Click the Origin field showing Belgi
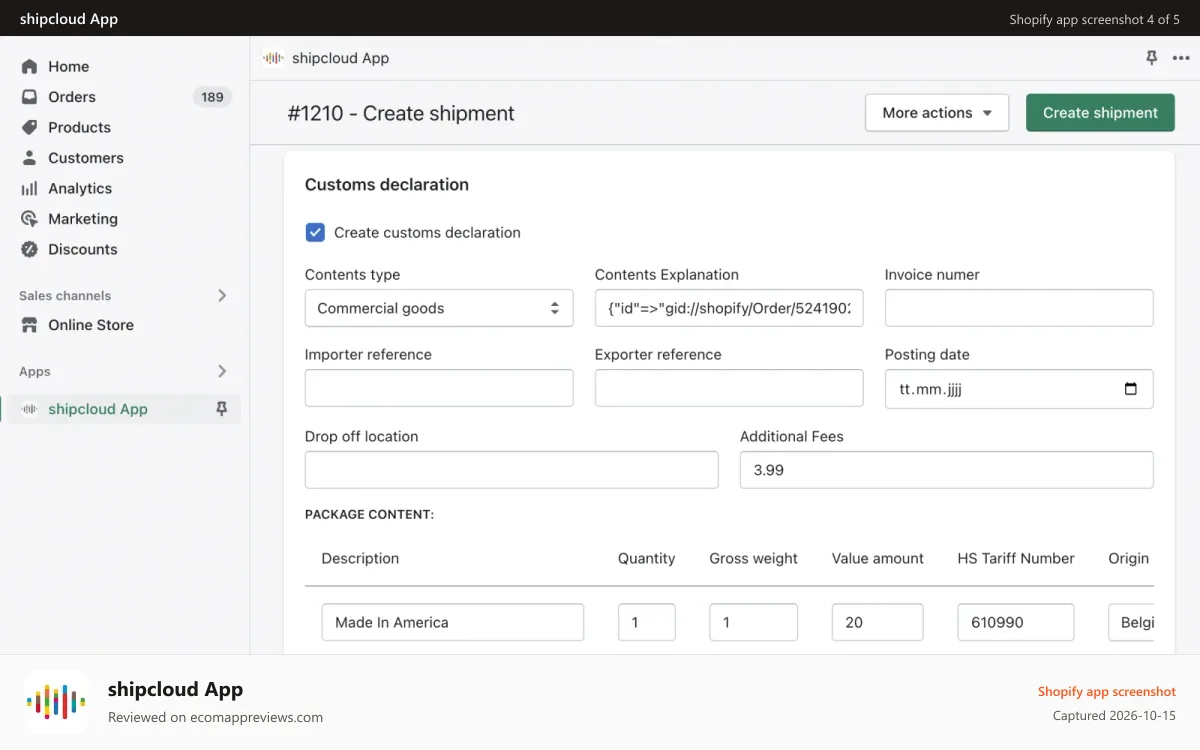This screenshot has width=1200, height=750. pyautogui.click(x=1131, y=622)
